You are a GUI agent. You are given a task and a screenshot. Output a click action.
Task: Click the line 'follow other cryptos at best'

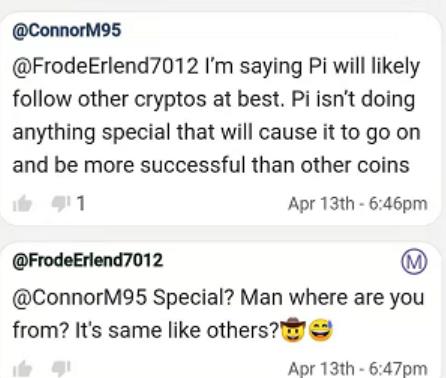click(x=149, y=99)
